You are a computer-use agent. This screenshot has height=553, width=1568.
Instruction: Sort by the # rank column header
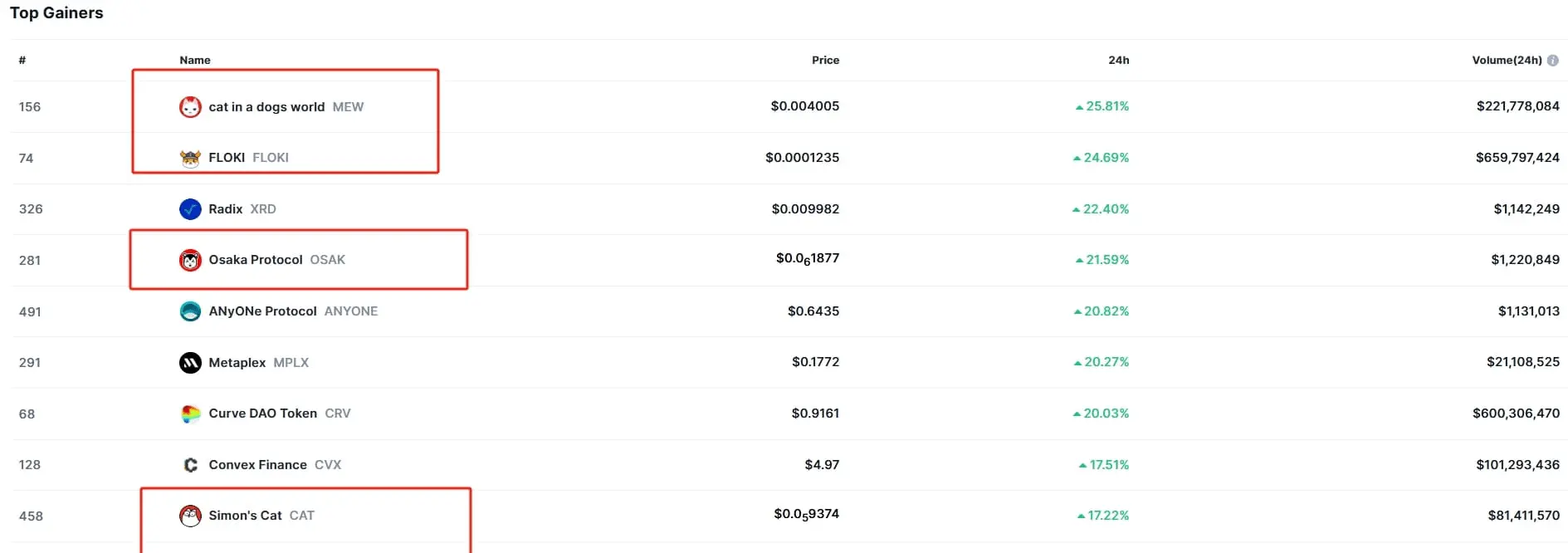click(x=22, y=60)
